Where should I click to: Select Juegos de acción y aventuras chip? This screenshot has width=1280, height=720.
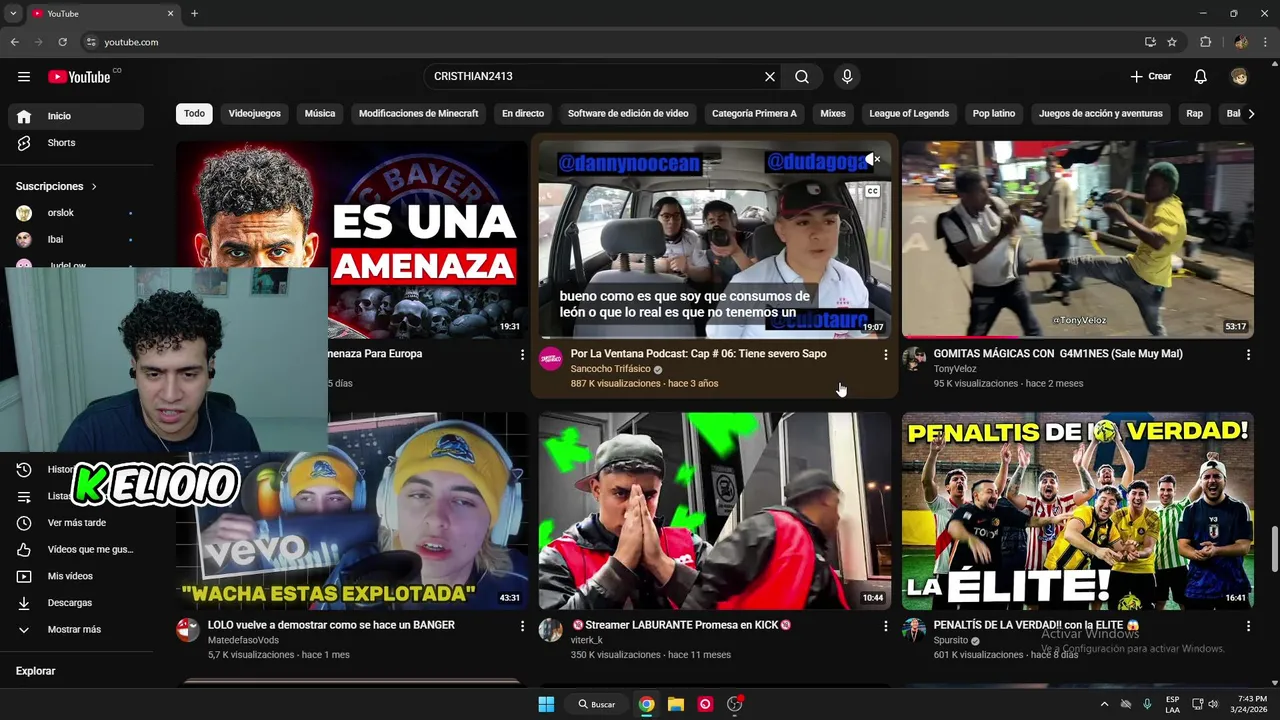point(1100,114)
